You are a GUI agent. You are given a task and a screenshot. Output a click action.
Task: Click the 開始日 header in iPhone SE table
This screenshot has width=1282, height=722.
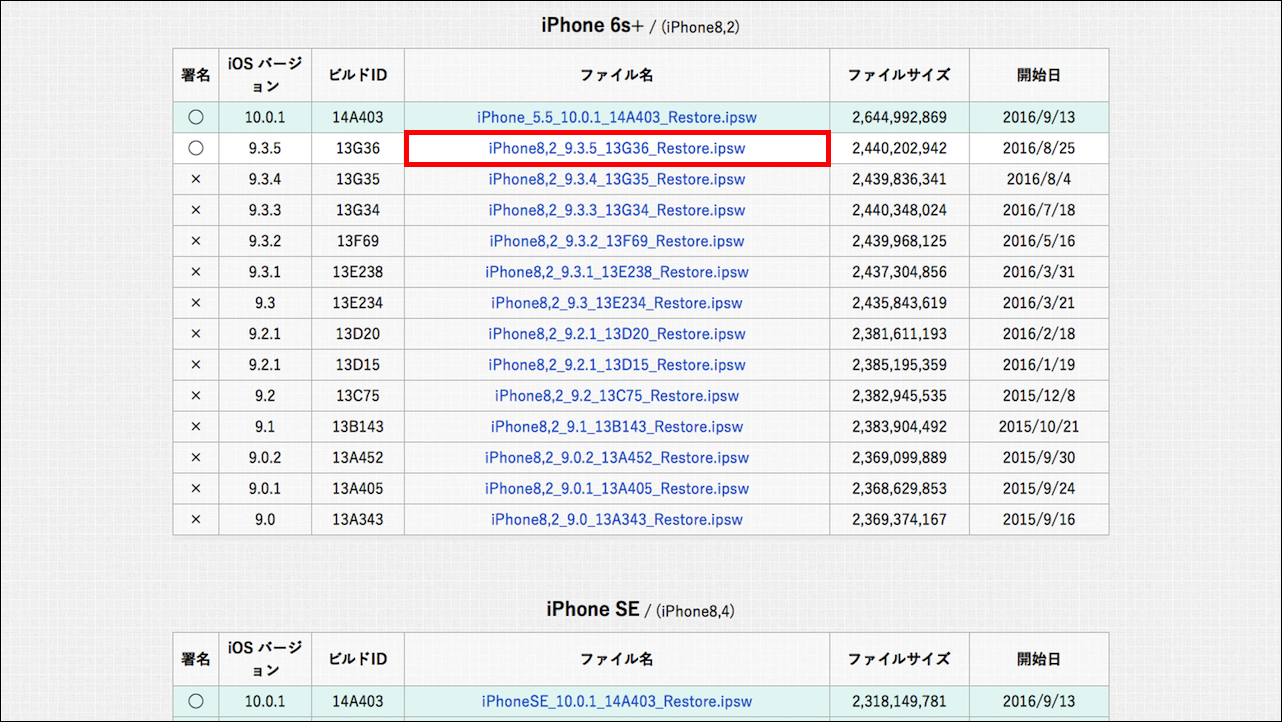tap(1039, 659)
